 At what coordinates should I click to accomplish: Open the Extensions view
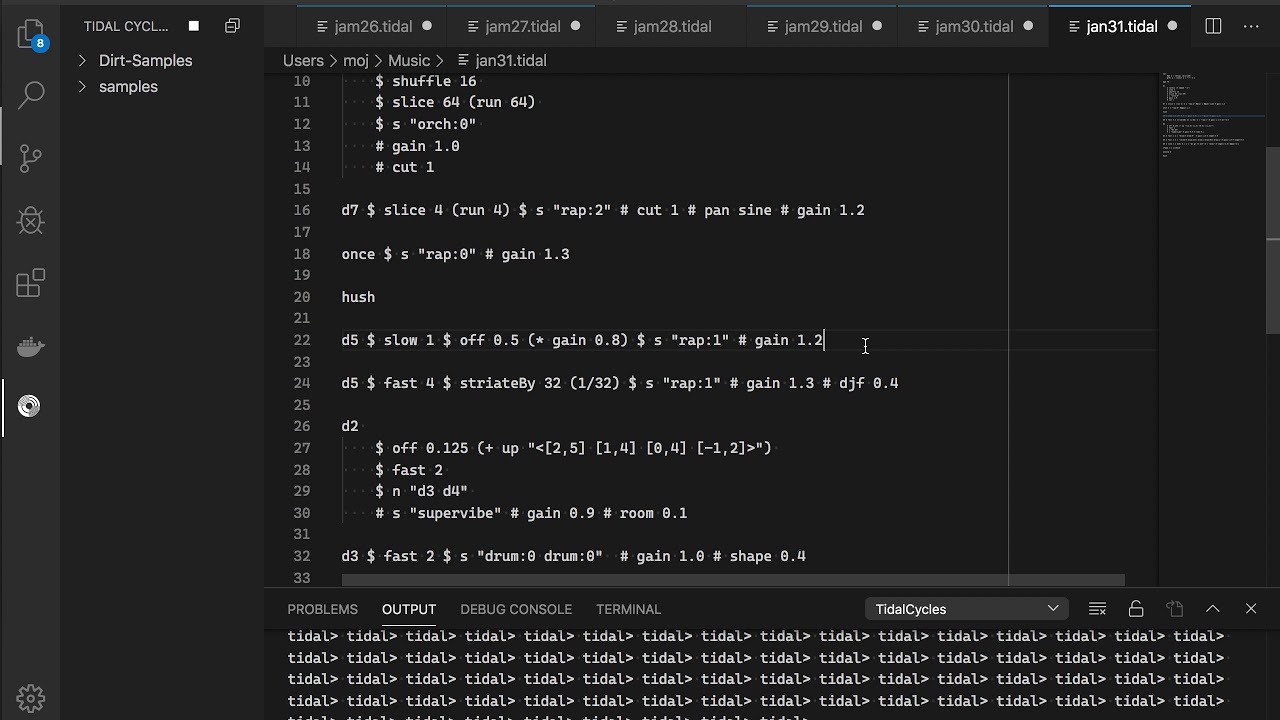pyautogui.click(x=31, y=283)
